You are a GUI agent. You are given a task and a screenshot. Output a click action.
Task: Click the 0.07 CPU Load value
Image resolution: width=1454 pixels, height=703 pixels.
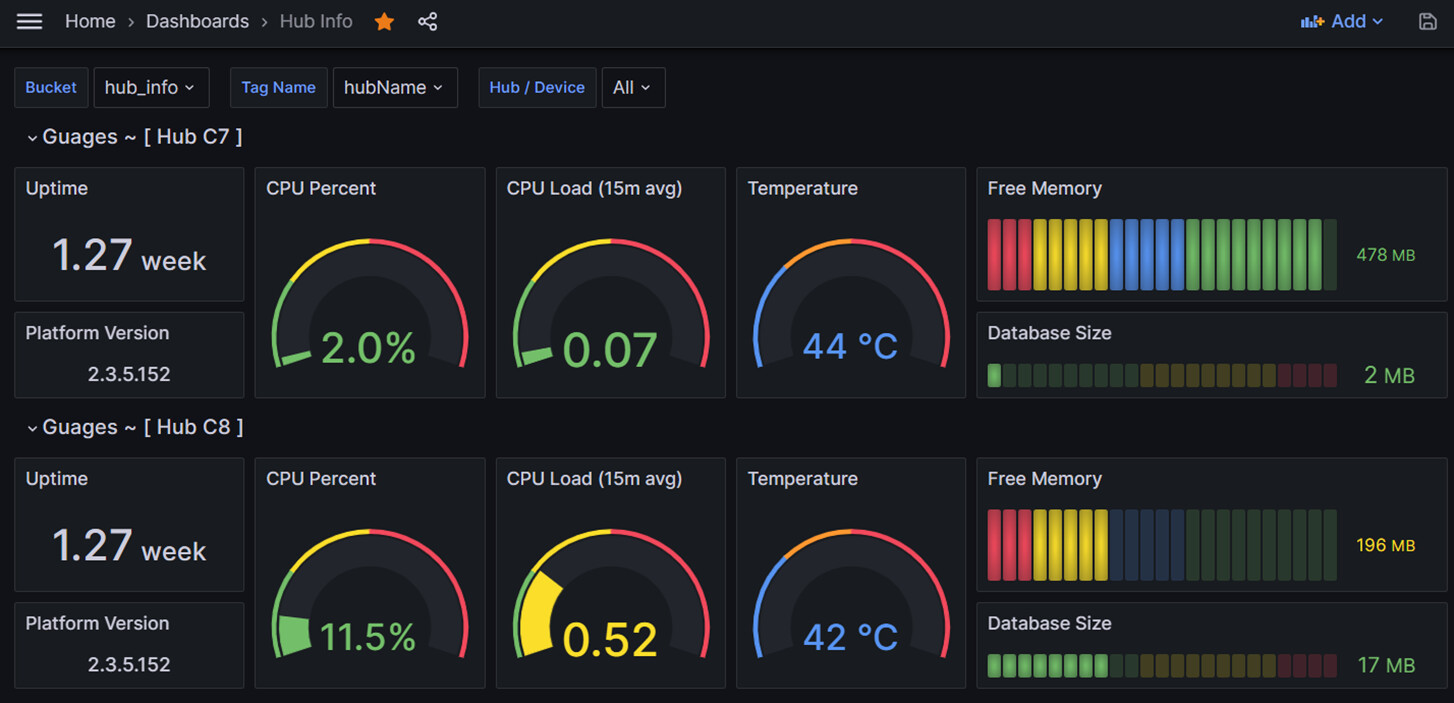click(610, 349)
